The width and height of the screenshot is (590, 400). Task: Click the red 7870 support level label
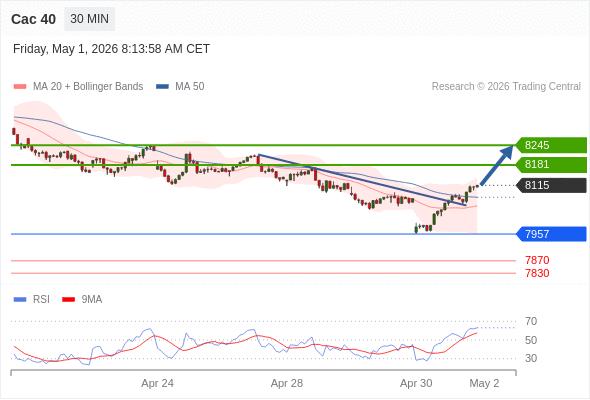click(537, 260)
